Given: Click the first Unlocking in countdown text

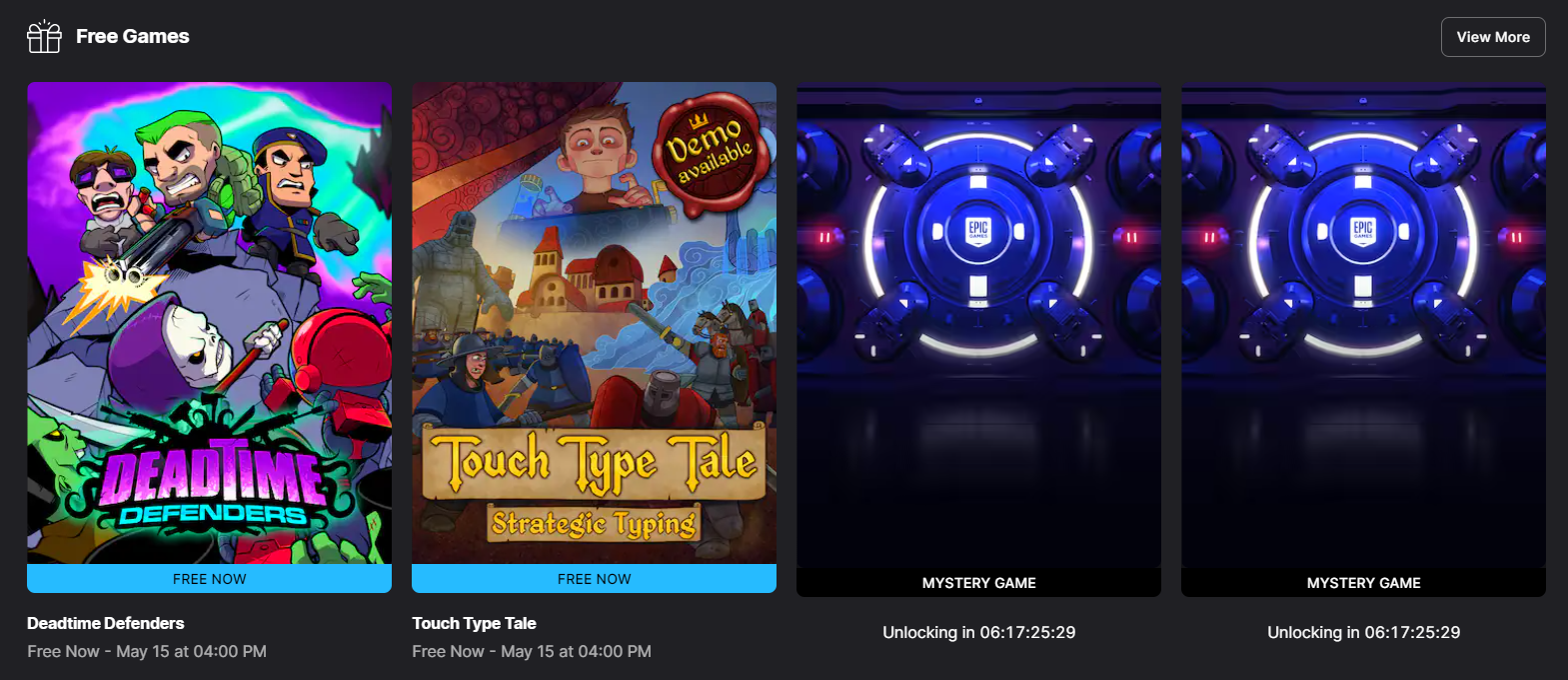Looking at the screenshot, I should (x=978, y=632).
